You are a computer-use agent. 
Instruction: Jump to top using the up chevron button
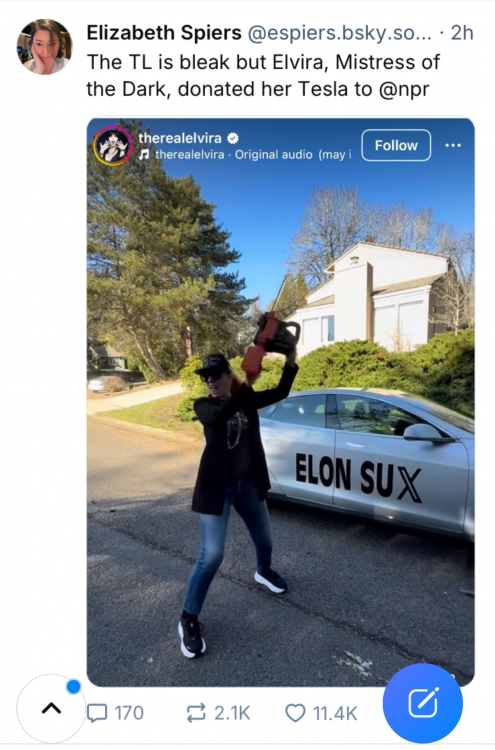pos(51,708)
